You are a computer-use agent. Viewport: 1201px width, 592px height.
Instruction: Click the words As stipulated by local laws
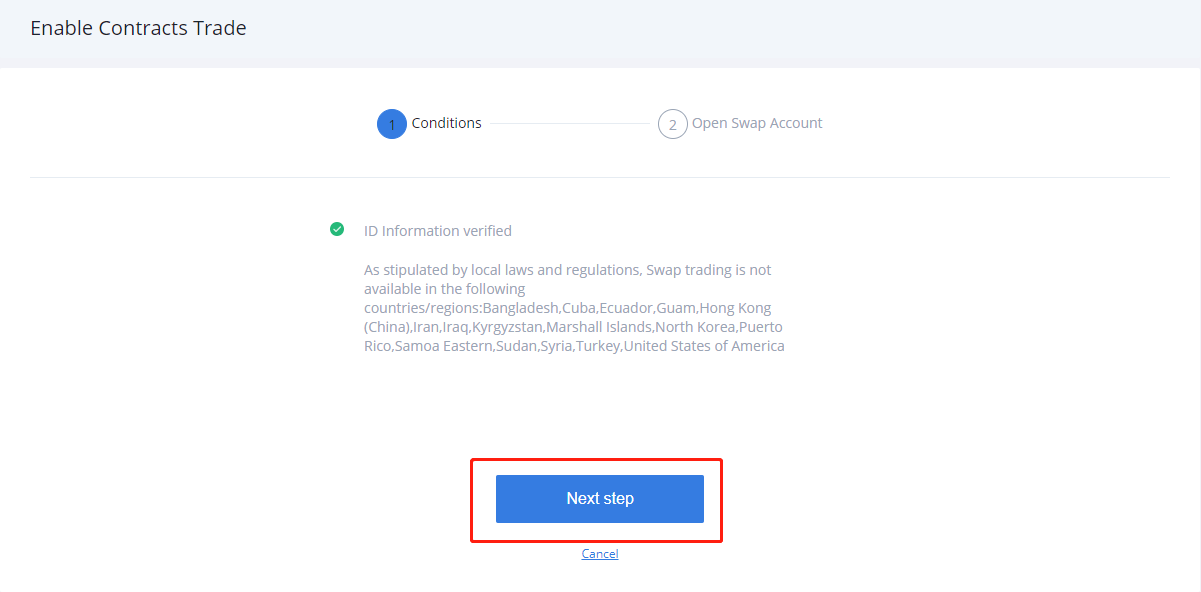click(x=451, y=270)
